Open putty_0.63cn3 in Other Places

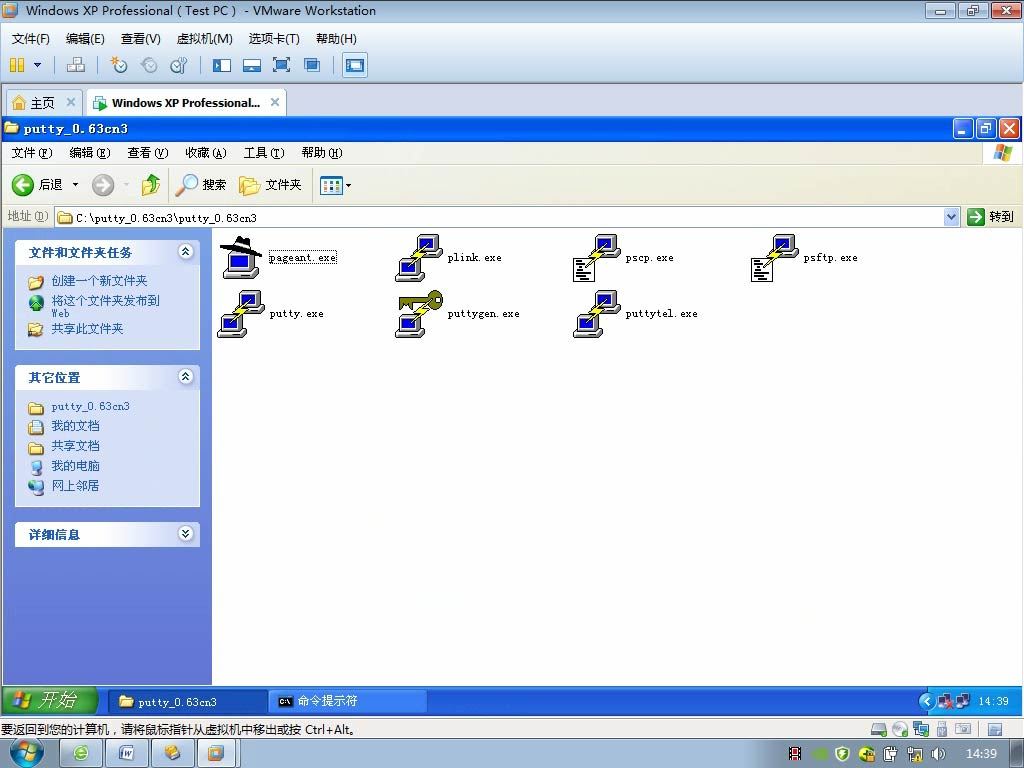(x=90, y=406)
